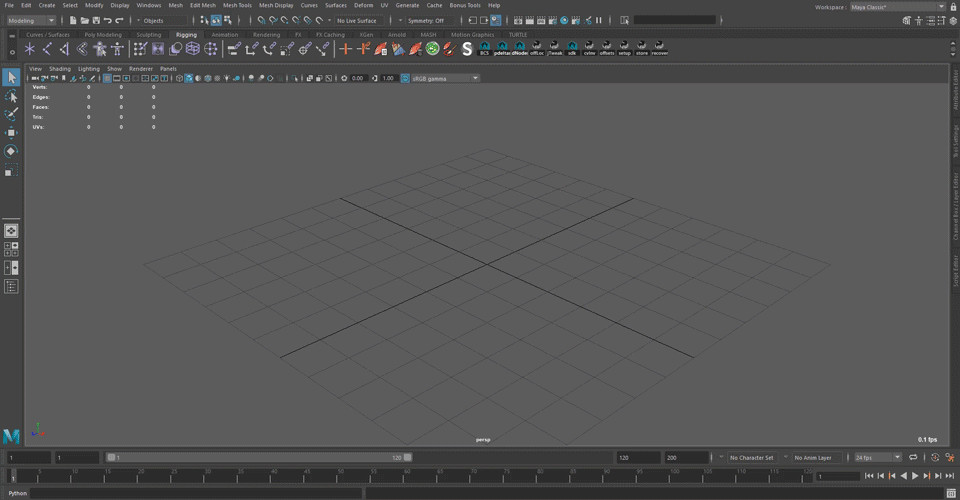Open the Windows menu
Image resolution: width=960 pixels, height=500 pixels.
[x=149, y=5]
